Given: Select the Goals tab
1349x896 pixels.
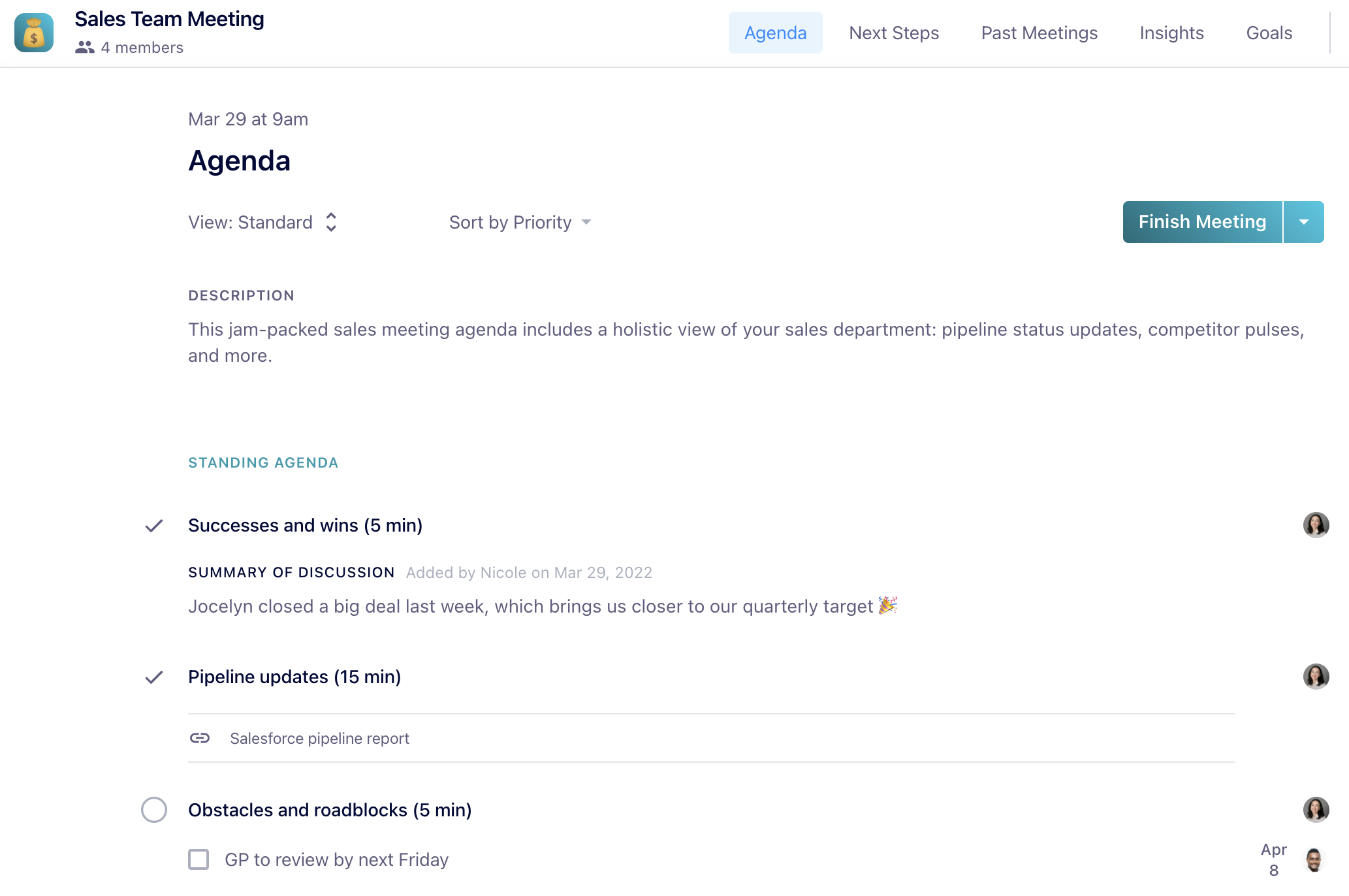Looking at the screenshot, I should pos(1268,33).
